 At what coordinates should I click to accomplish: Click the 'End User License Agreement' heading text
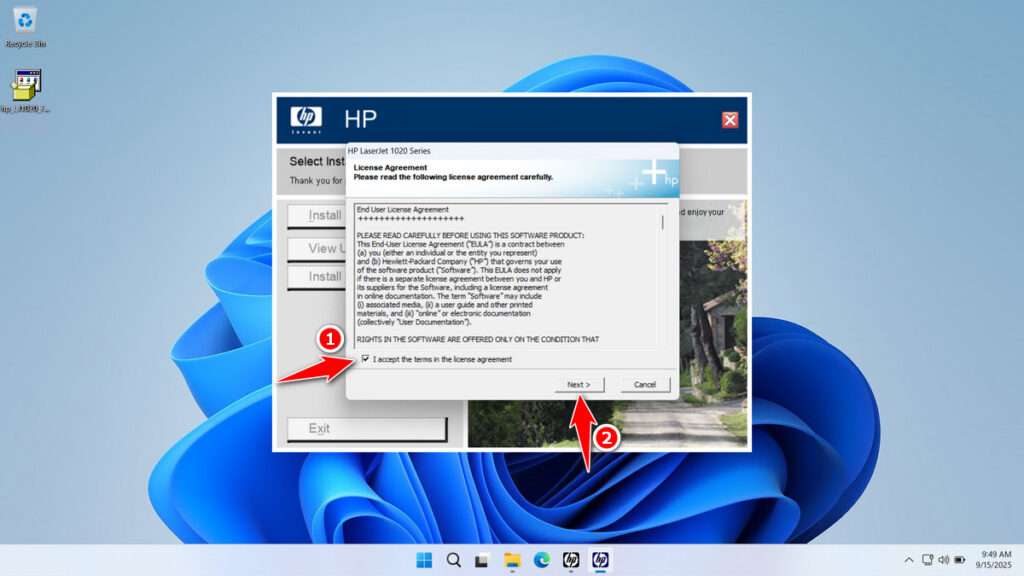[x=402, y=210]
